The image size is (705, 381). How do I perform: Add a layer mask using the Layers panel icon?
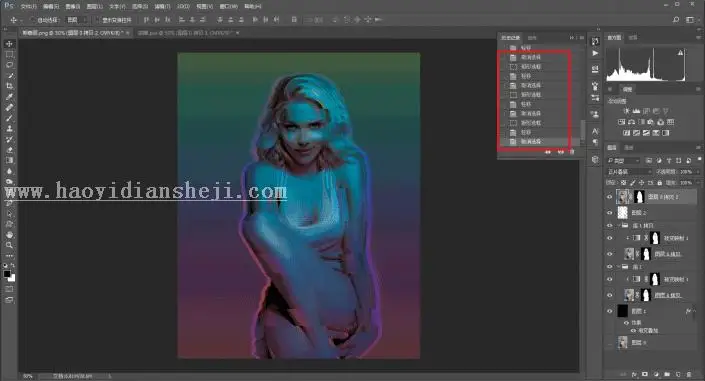click(645, 374)
